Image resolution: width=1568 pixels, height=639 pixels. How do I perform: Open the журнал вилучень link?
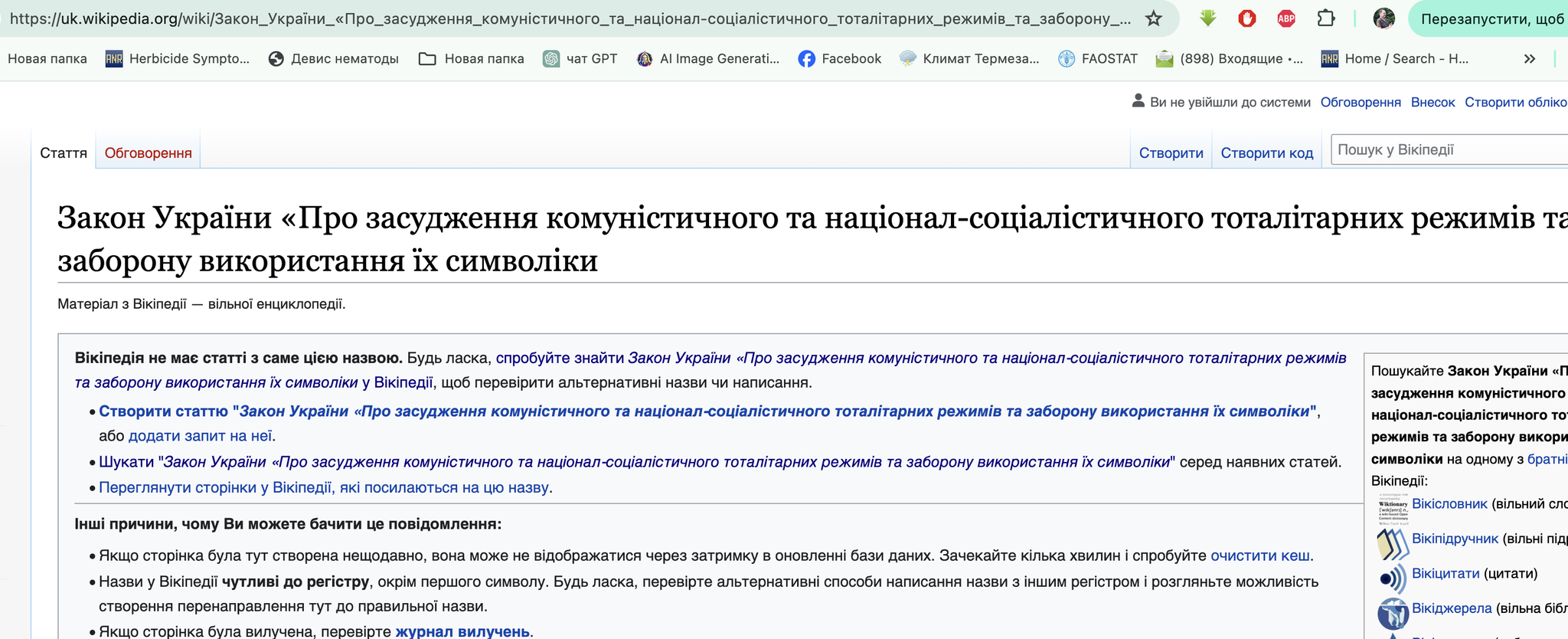click(x=462, y=631)
